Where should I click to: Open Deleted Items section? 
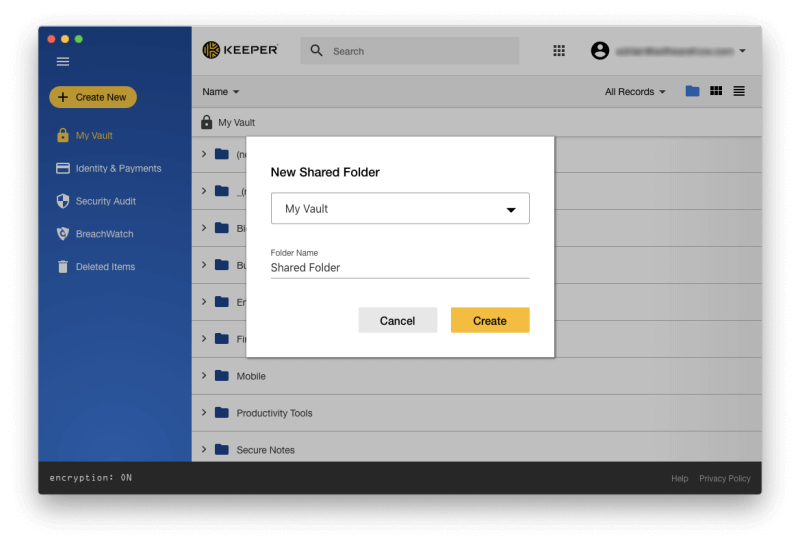(x=105, y=267)
